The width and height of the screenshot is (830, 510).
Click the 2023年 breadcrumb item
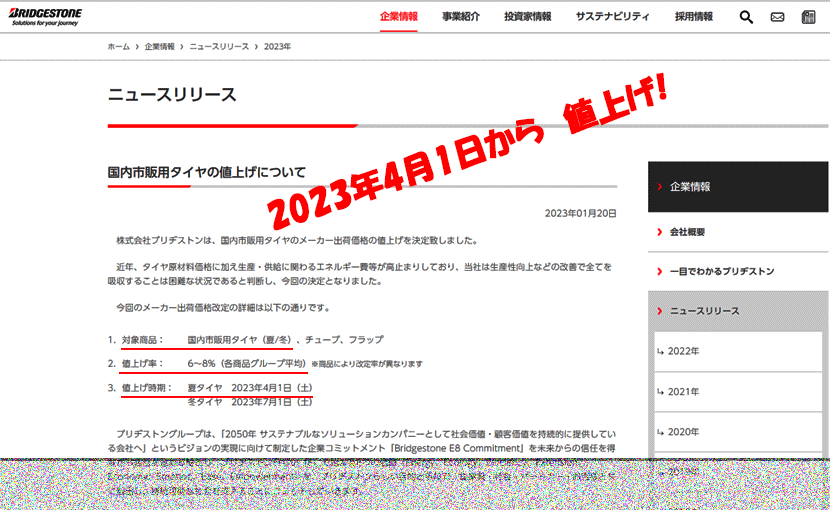[277, 47]
